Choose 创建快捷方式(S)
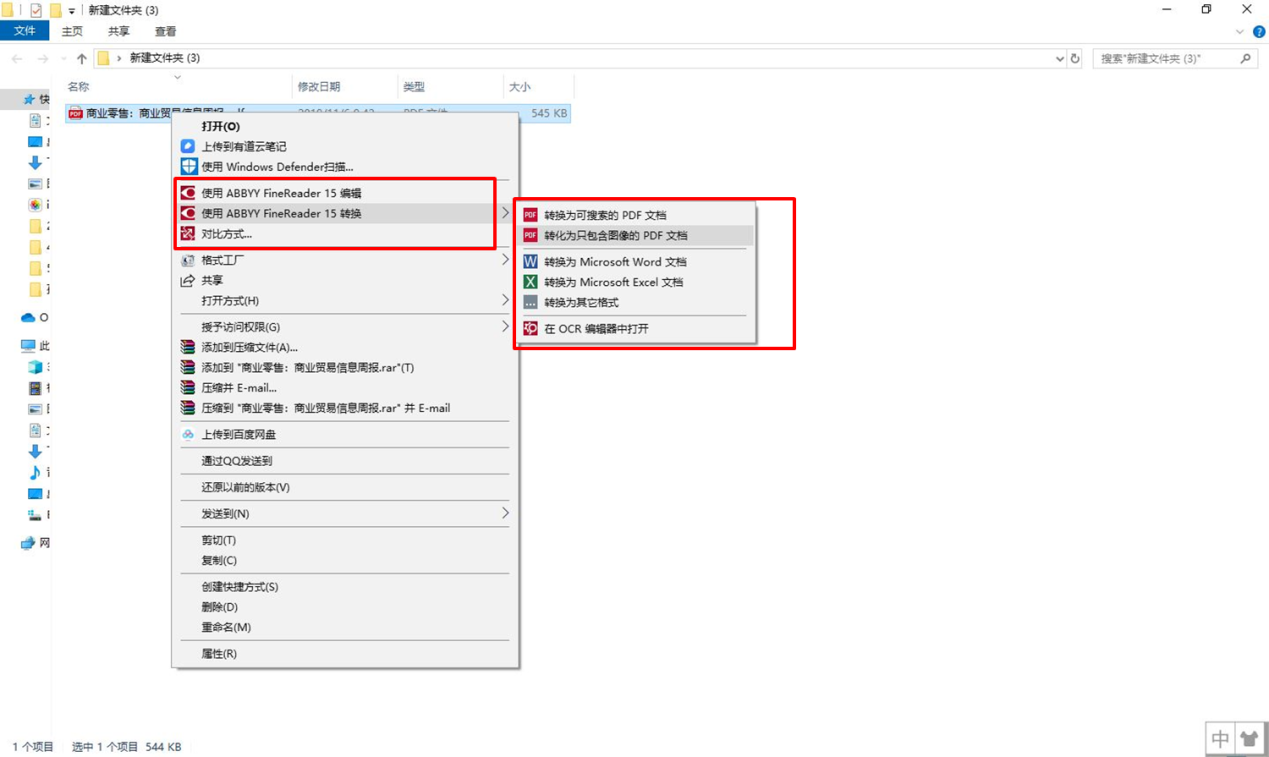The height and width of the screenshot is (757, 1269). [345, 587]
